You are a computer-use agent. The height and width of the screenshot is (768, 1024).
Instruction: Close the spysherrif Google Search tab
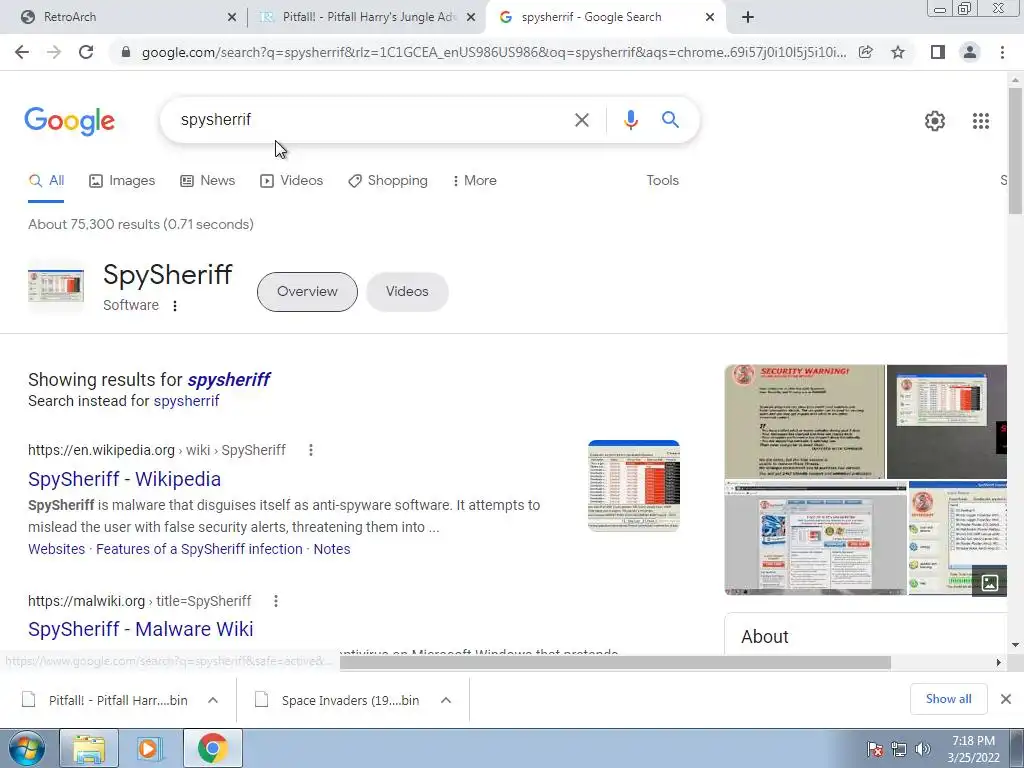tap(710, 17)
